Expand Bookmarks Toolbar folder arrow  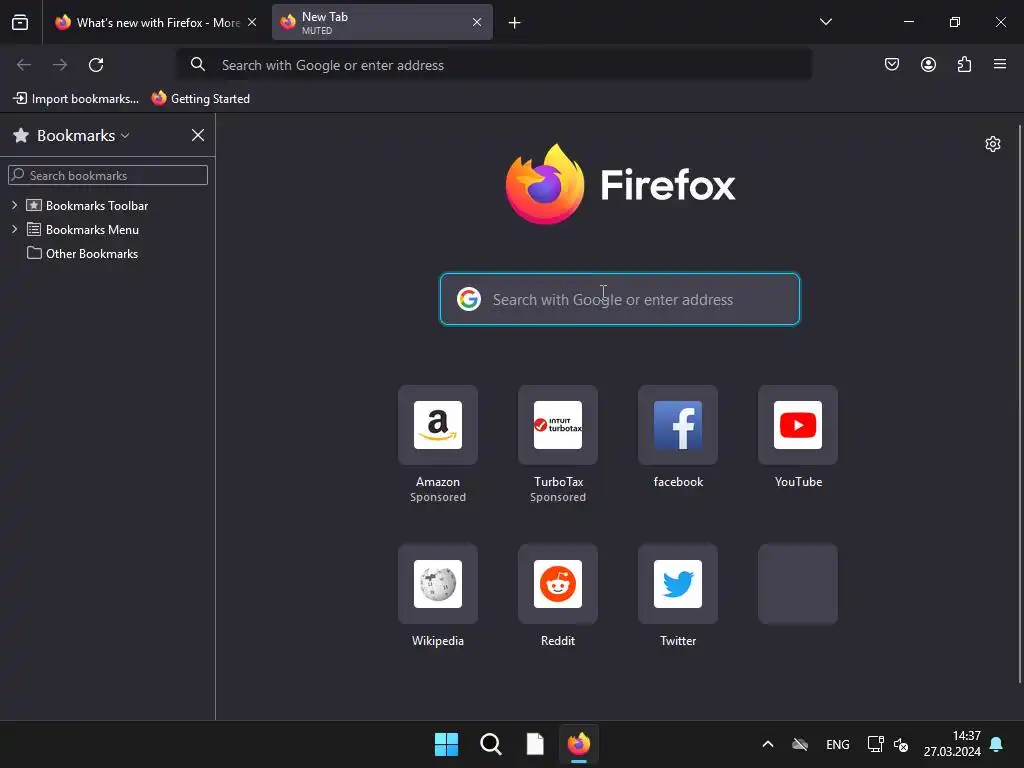(14, 205)
